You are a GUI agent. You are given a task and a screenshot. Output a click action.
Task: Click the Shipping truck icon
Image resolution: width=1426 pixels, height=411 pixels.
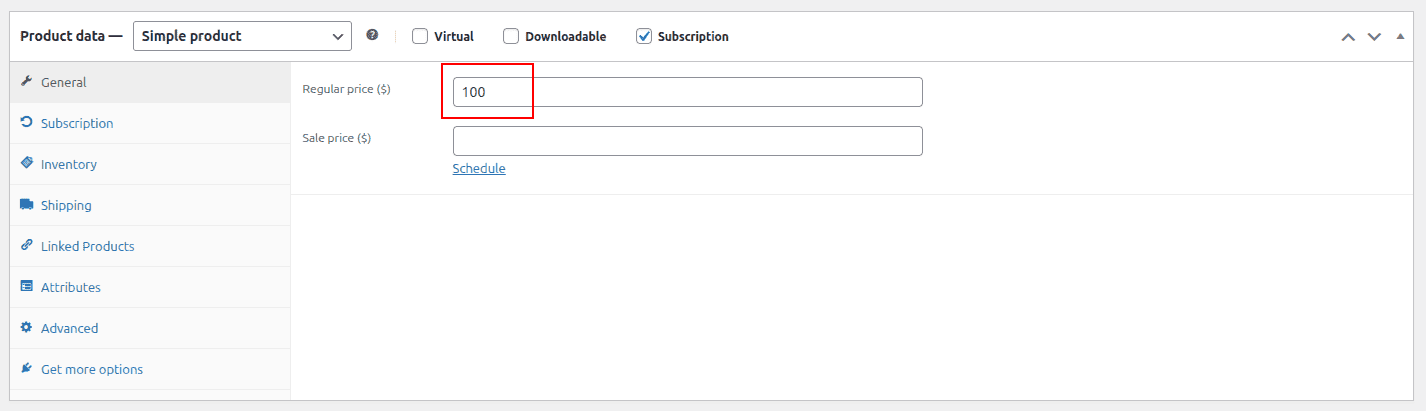point(27,205)
